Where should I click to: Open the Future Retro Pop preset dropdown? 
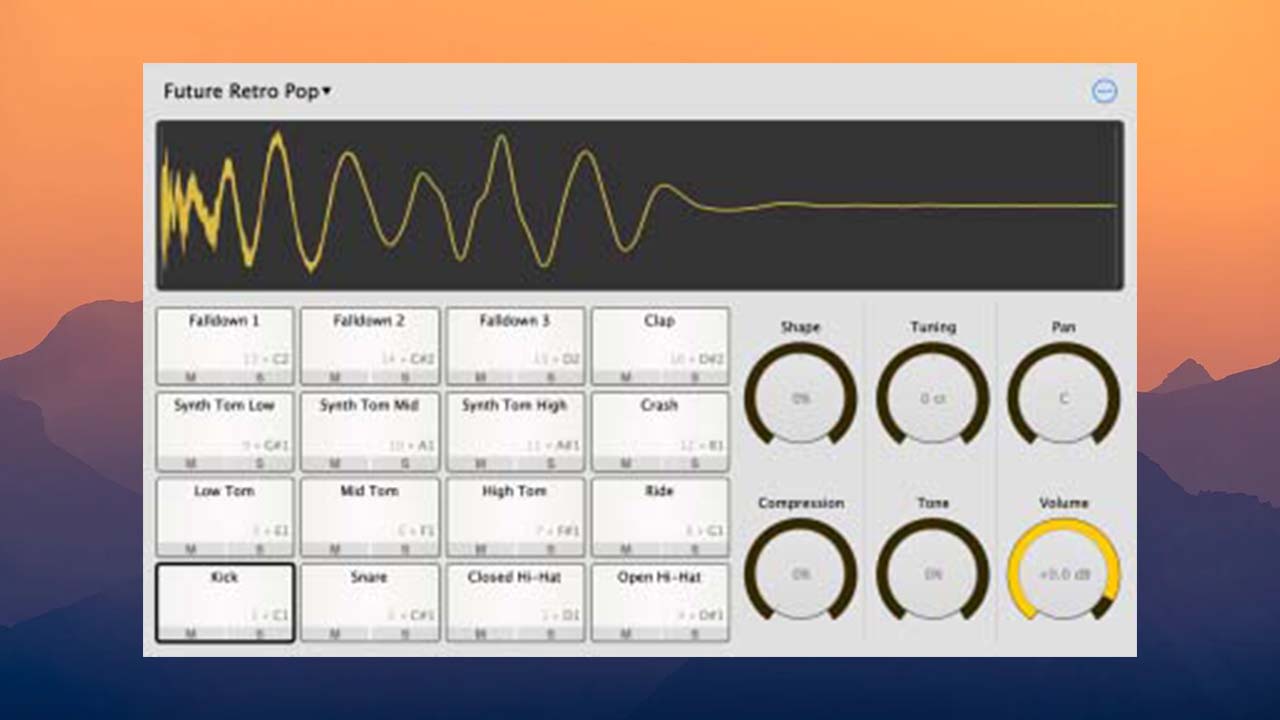247,90
